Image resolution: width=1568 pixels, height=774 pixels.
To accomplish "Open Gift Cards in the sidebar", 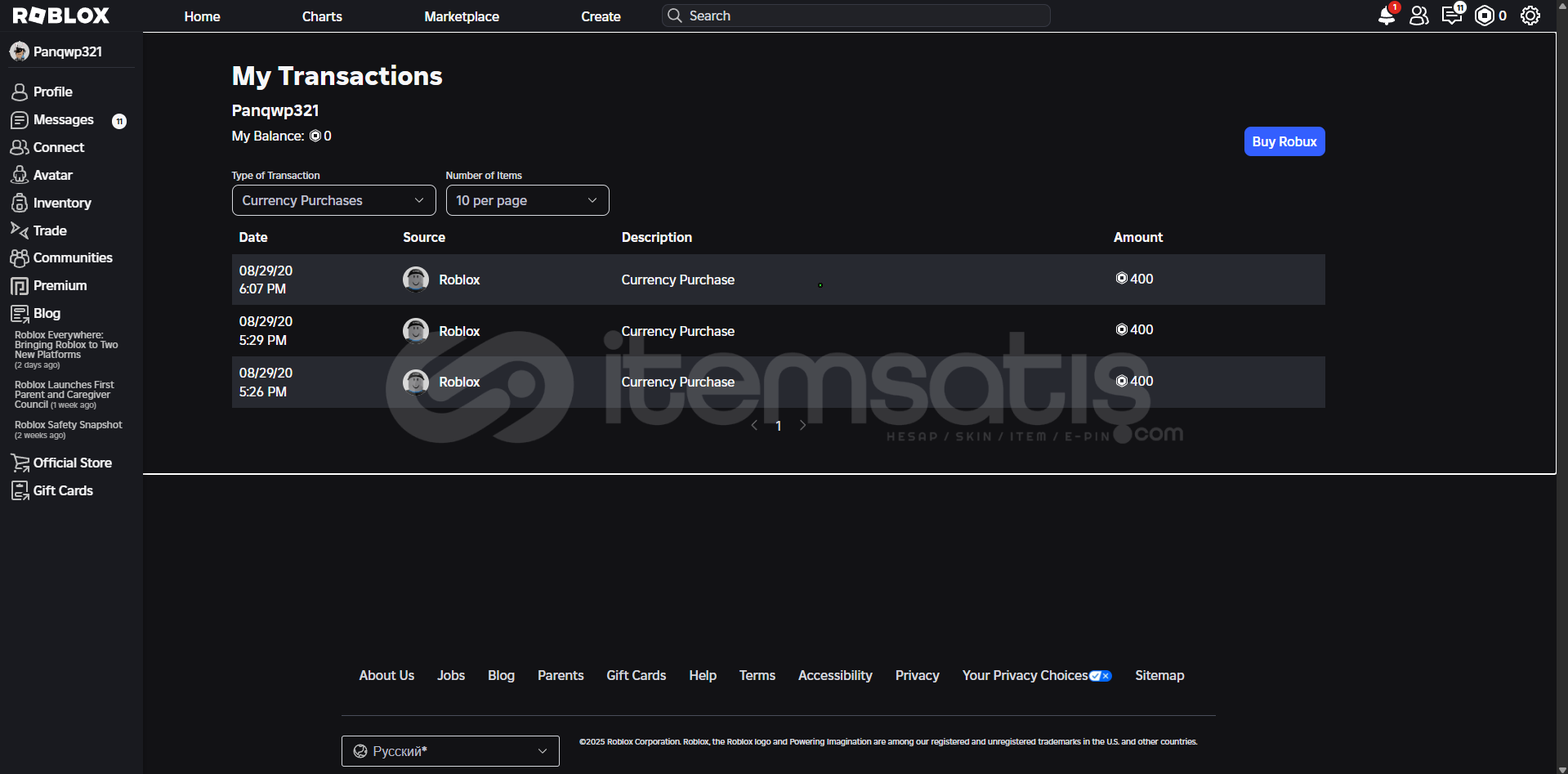I will 62,490.
